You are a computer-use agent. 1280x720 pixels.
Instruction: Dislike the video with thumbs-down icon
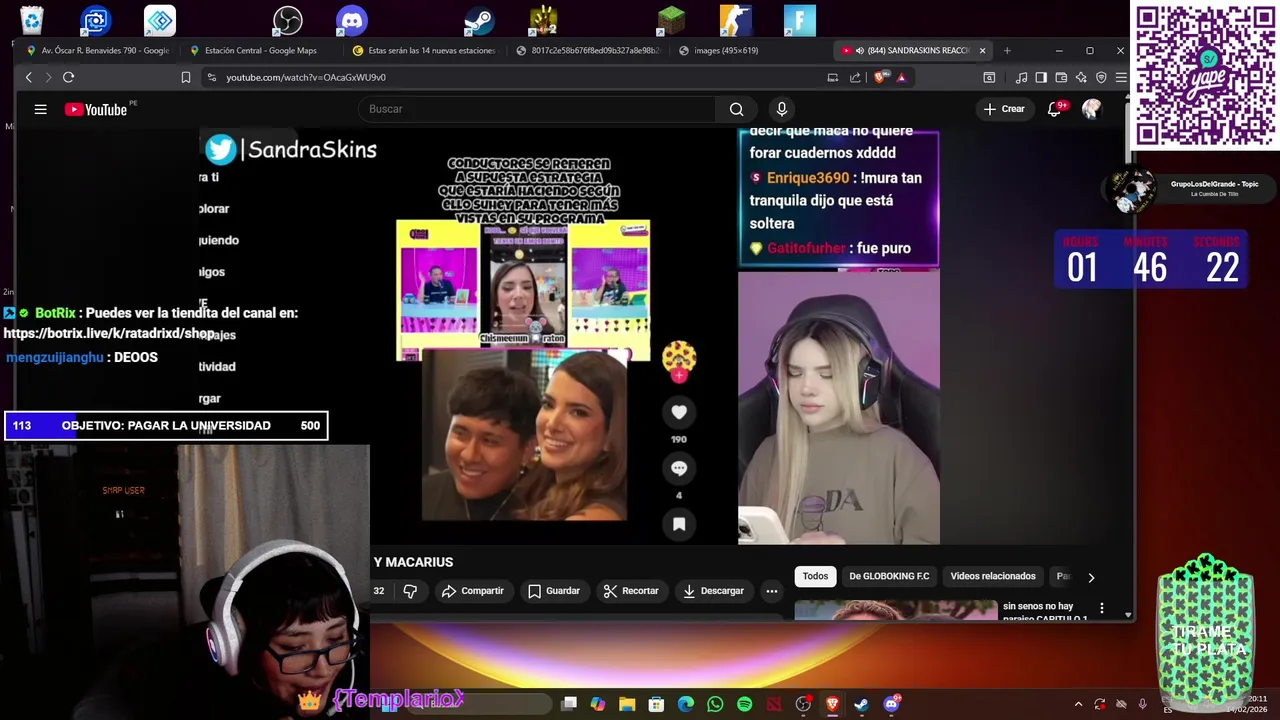coord(410,591)
